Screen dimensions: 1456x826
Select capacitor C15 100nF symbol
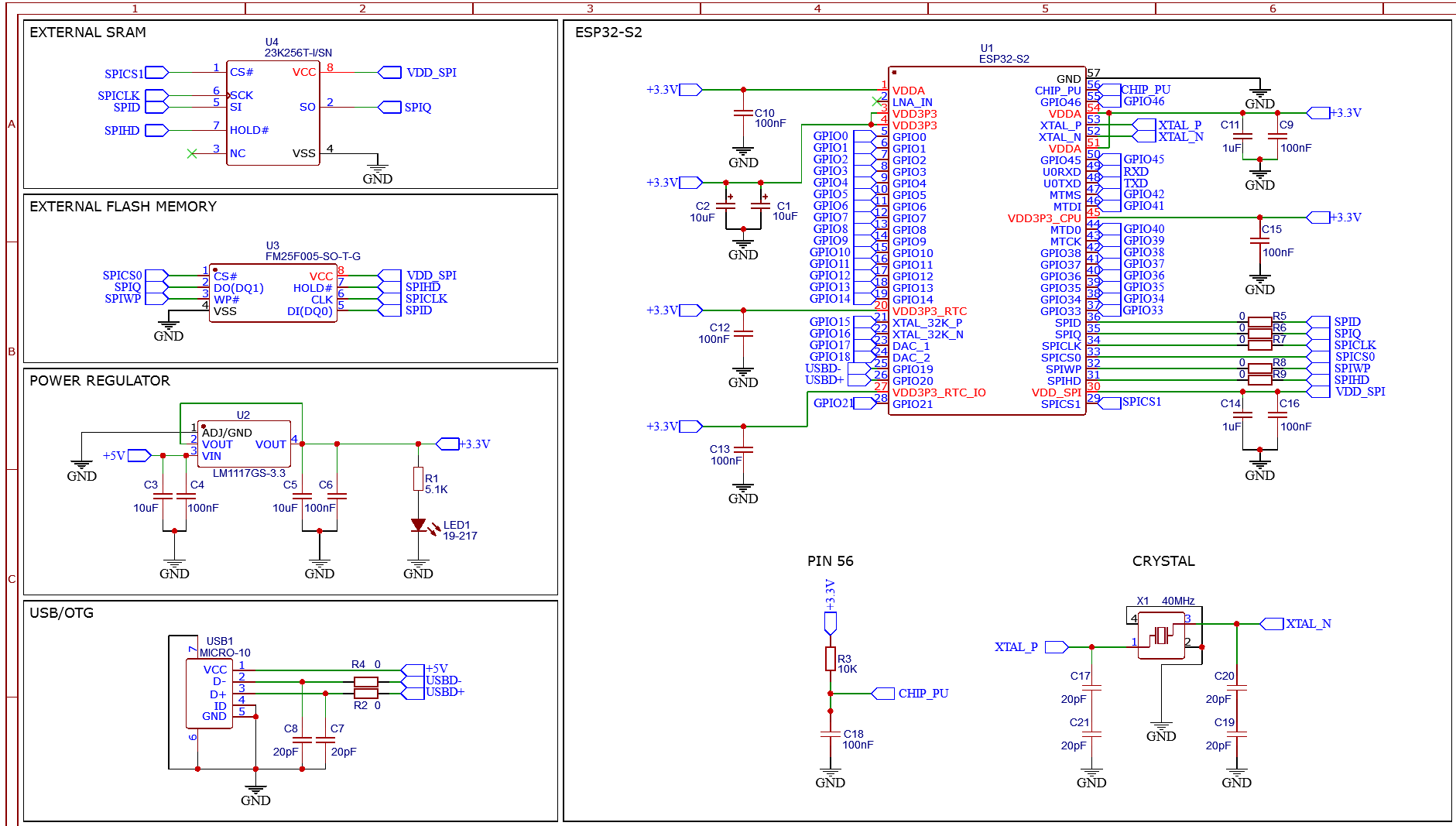[1259, 240]
